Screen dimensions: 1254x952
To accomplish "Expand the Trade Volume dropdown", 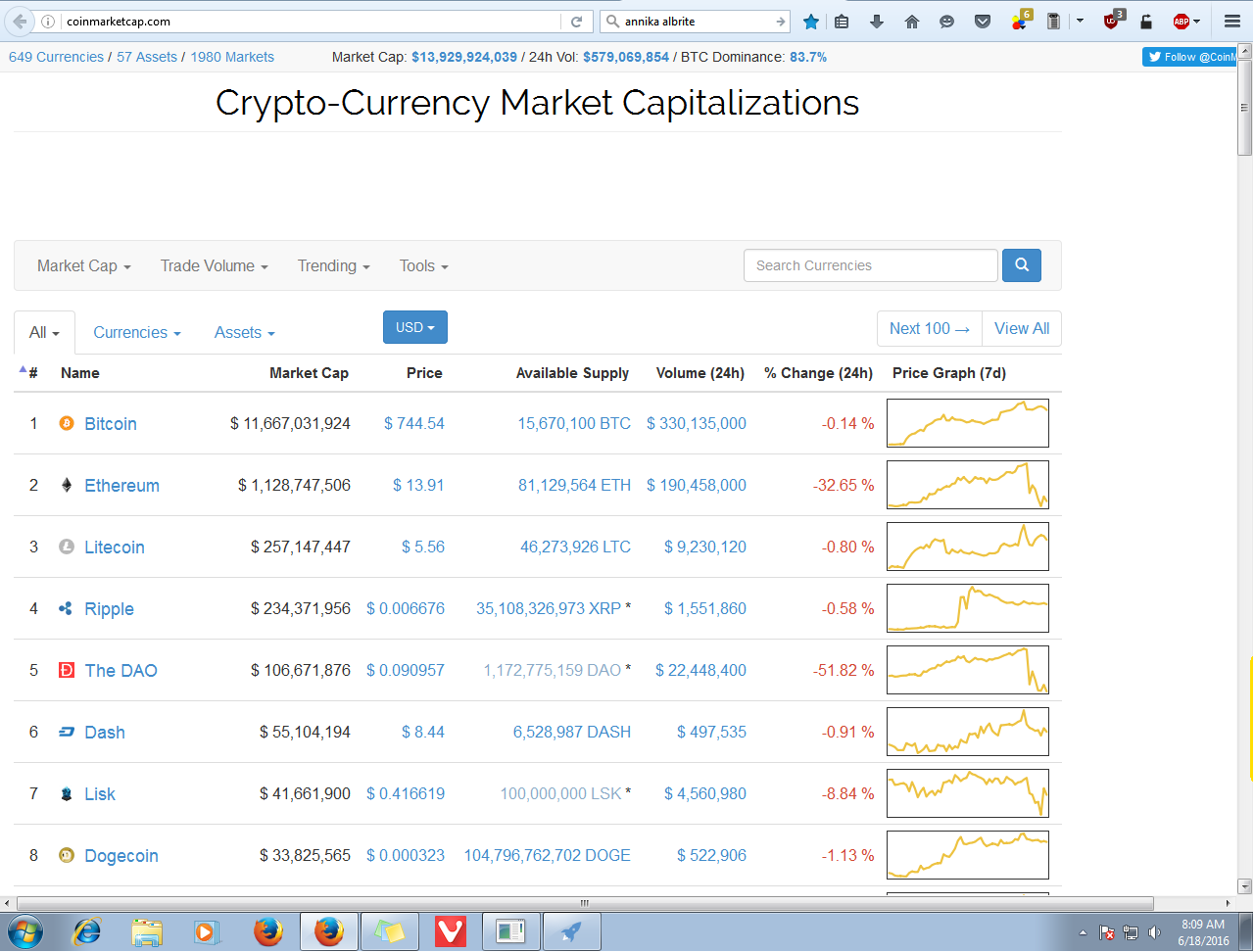I will [x=215, y=265].
